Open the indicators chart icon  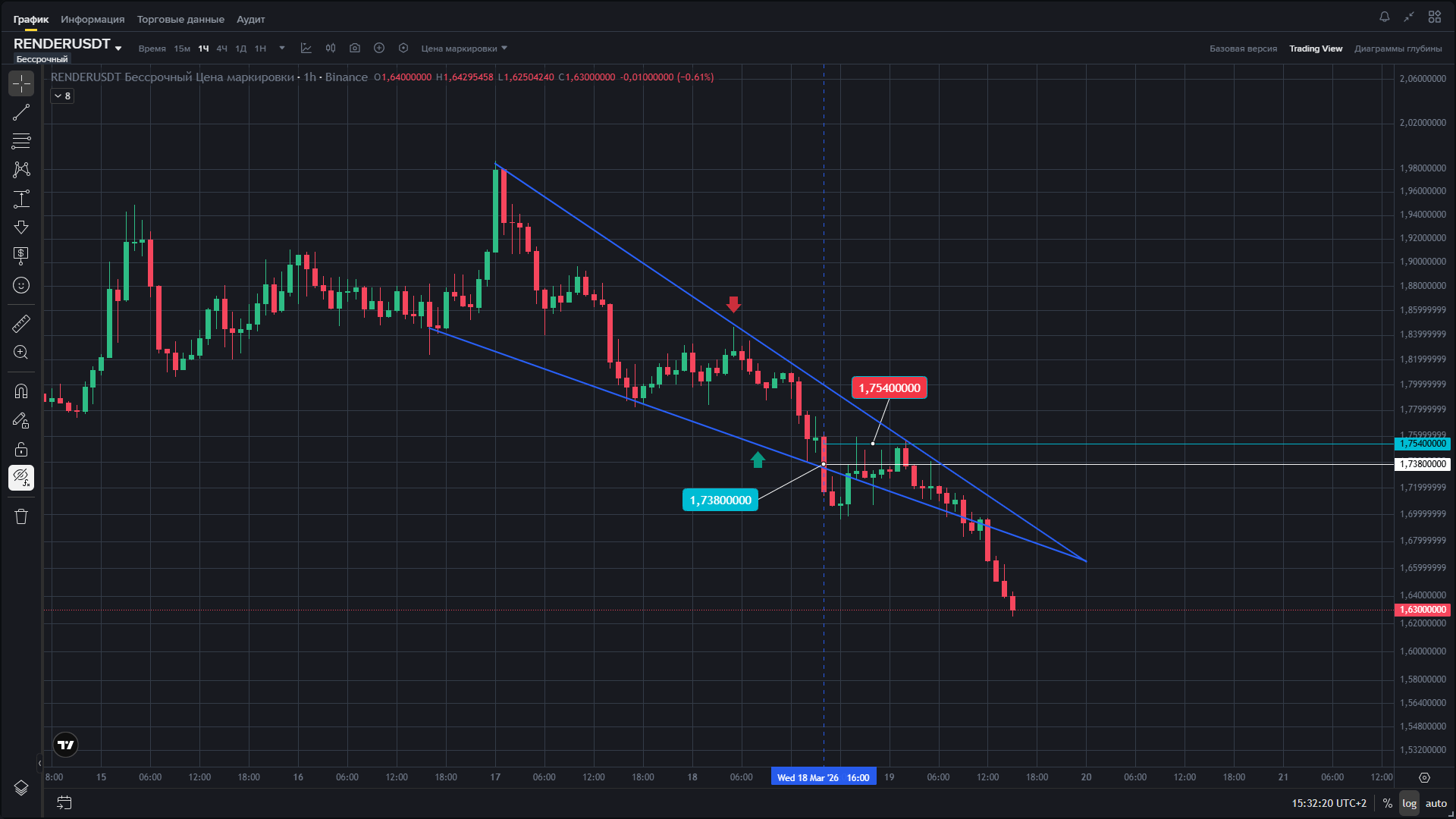point(306,49)
